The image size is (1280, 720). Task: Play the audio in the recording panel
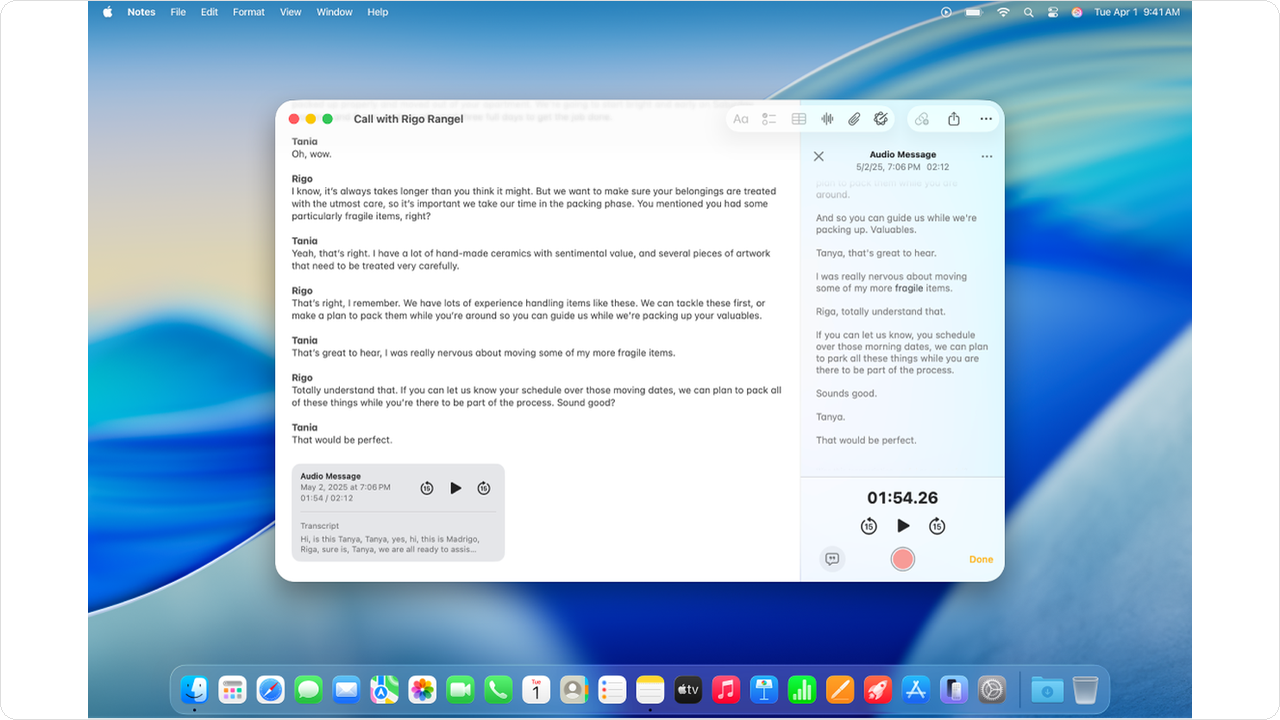903,526
